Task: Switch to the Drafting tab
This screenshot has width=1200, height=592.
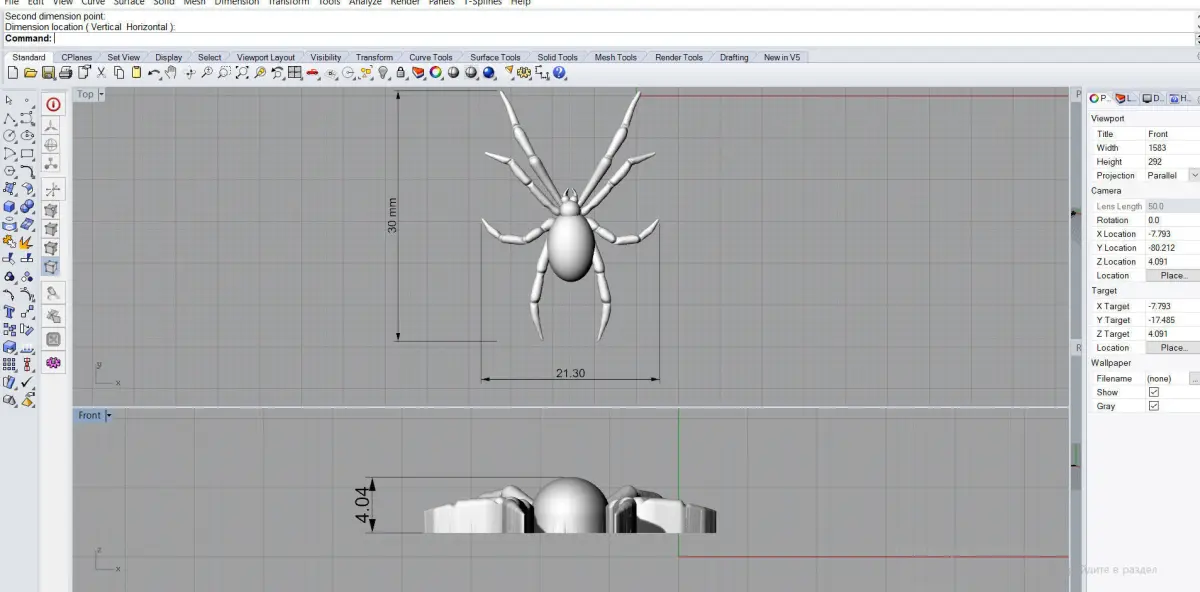Action: 734,57
